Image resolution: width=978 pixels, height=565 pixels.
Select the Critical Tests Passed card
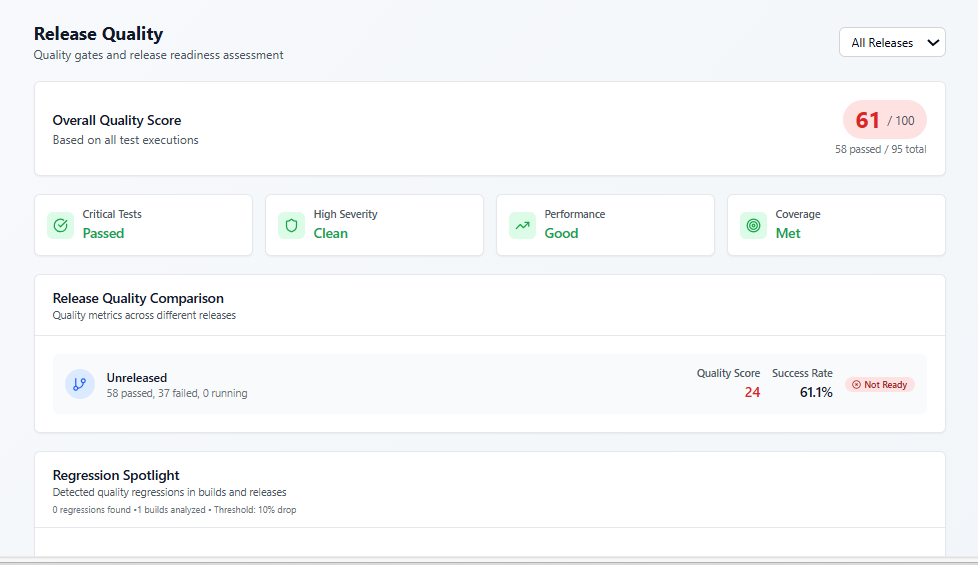(144, 225)
